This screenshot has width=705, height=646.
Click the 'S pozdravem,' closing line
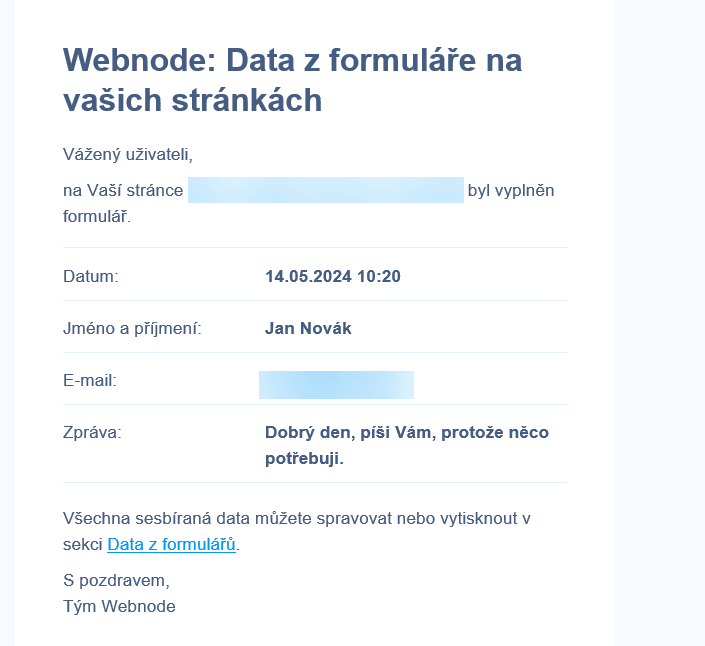pos(116,580)
